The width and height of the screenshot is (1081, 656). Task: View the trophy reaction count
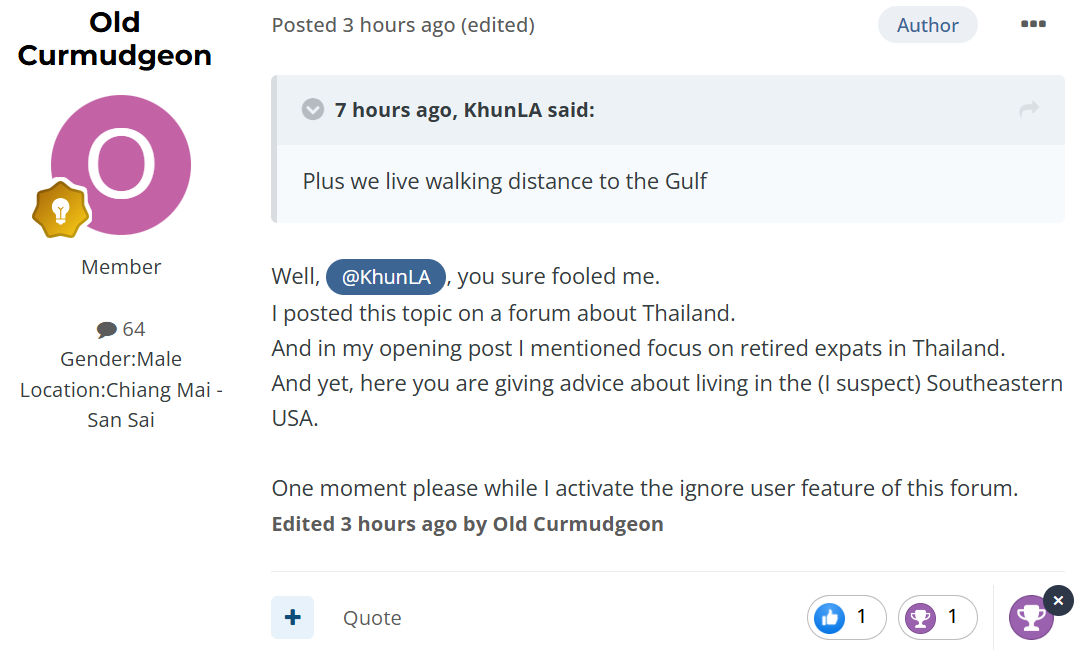coord(938,617)
